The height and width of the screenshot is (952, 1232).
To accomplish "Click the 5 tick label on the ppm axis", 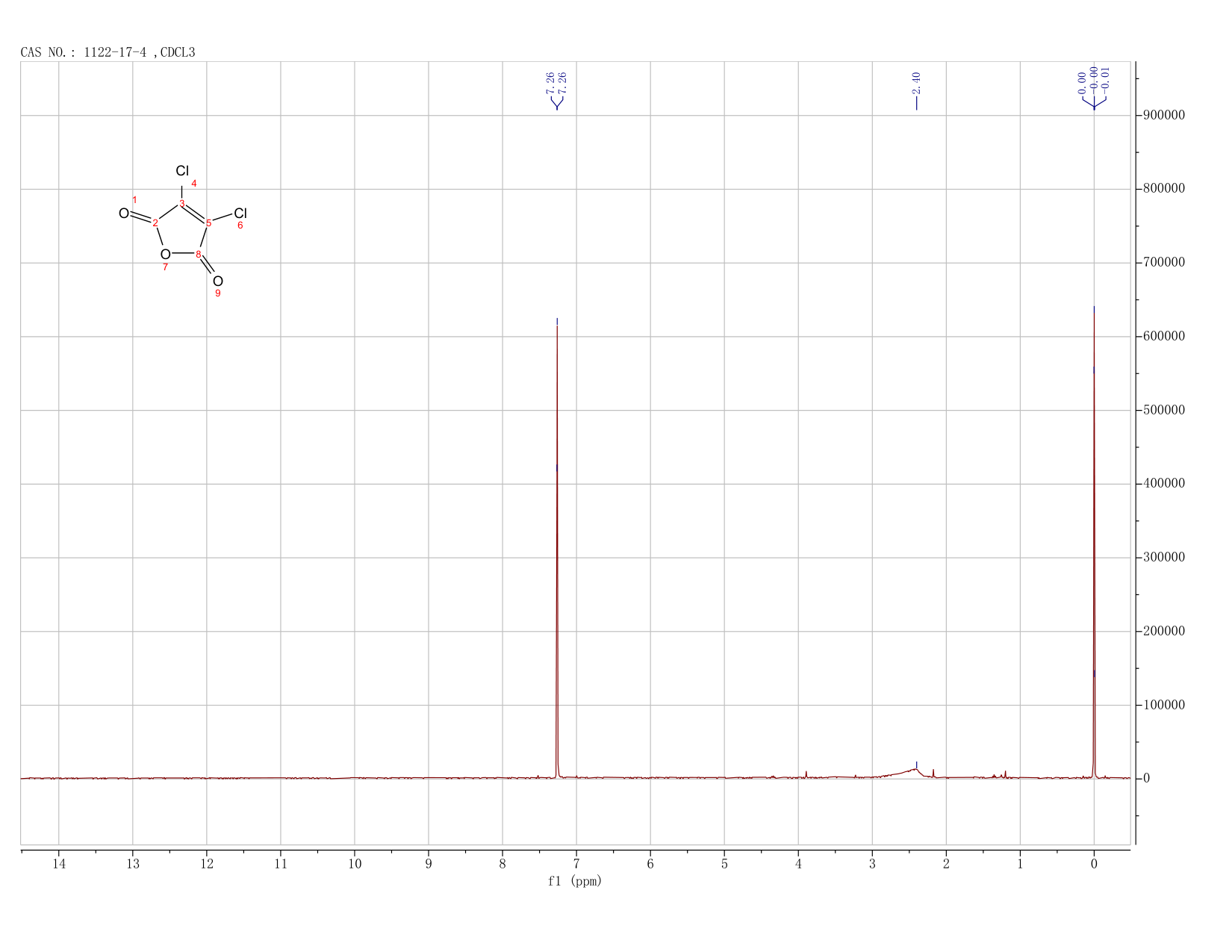I will coord(724,864).
